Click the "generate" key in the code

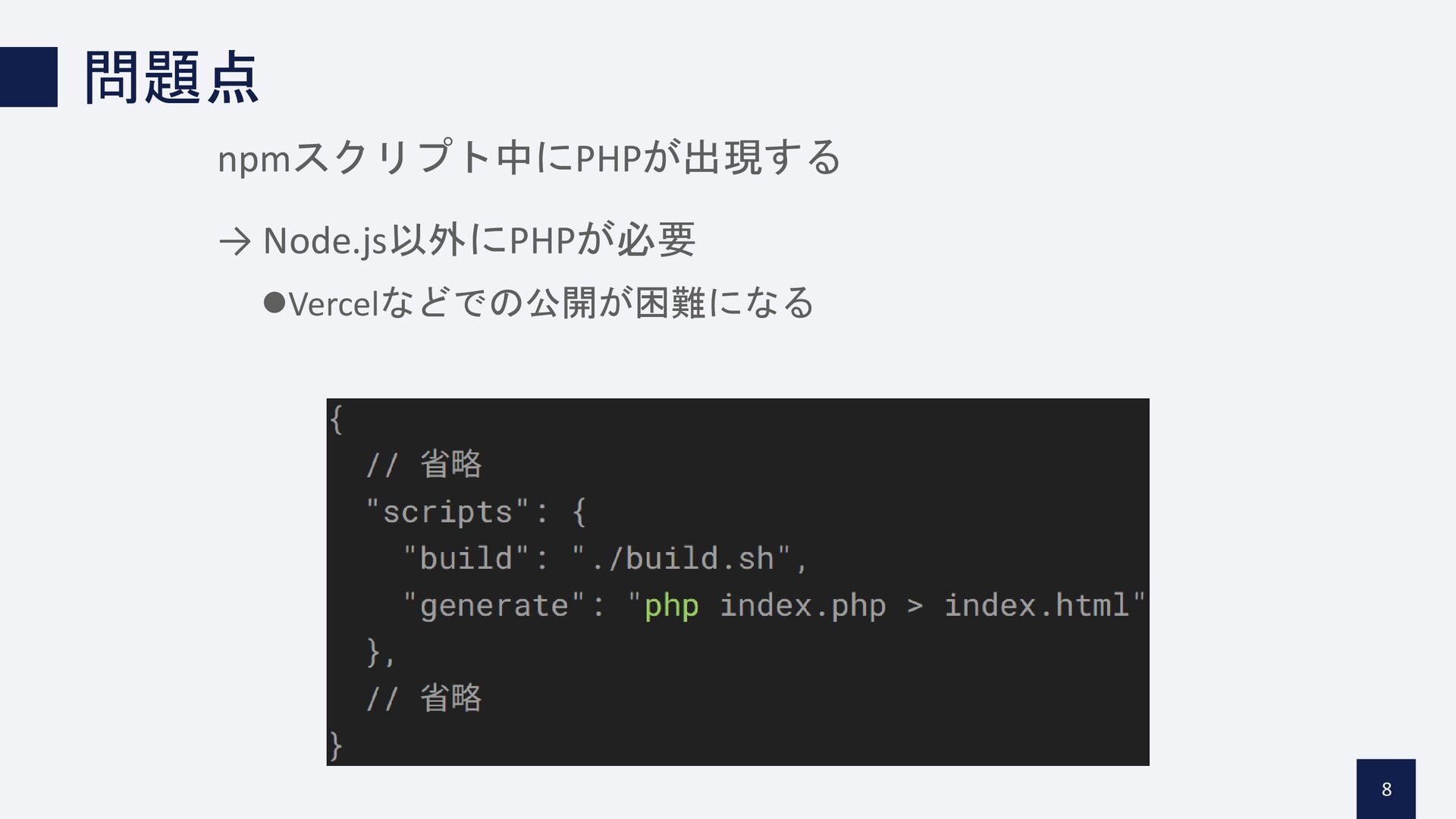(494, 605)
